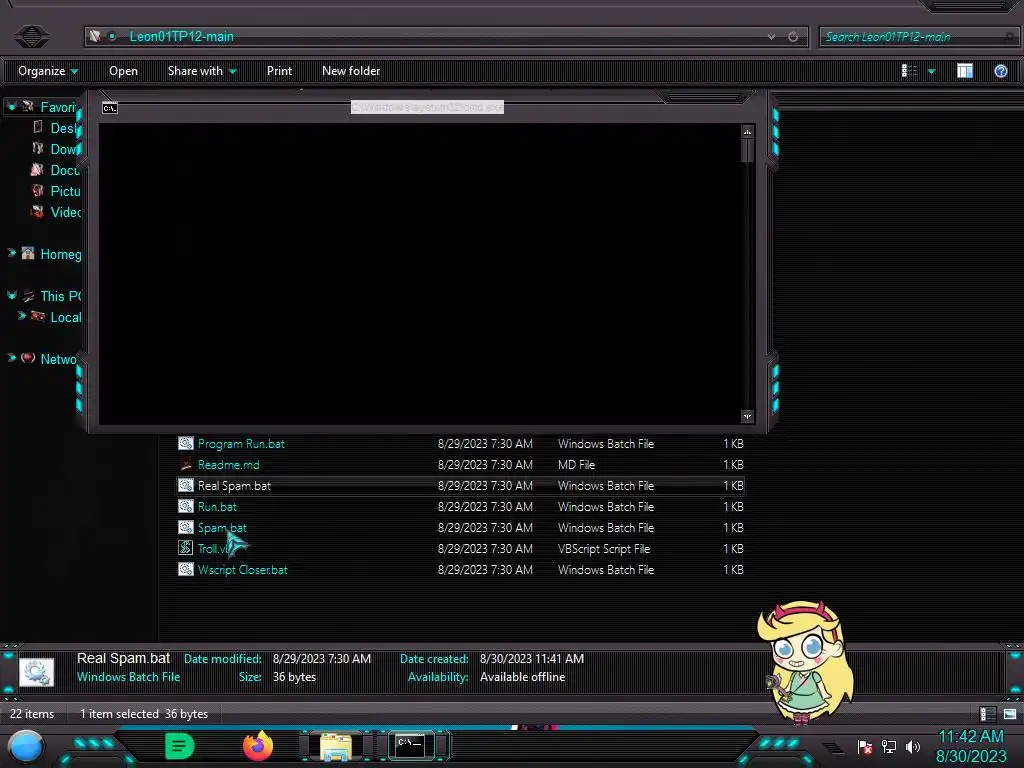Expand the Local Disk tree node
Image resolution: width=1024 pixels, height=768 pixels.
22,316
